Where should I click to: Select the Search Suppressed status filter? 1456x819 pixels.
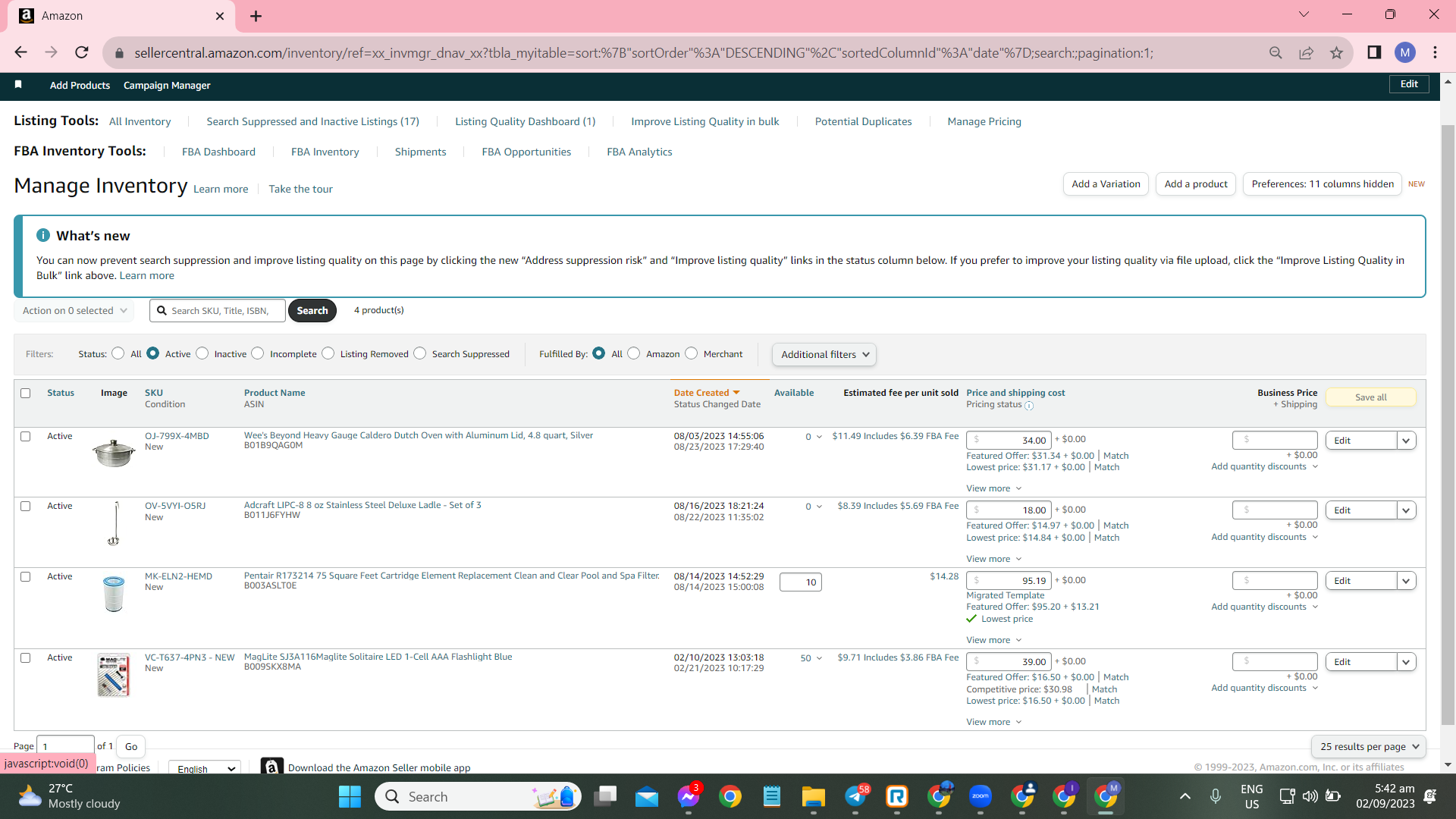[x=419, y=353]
